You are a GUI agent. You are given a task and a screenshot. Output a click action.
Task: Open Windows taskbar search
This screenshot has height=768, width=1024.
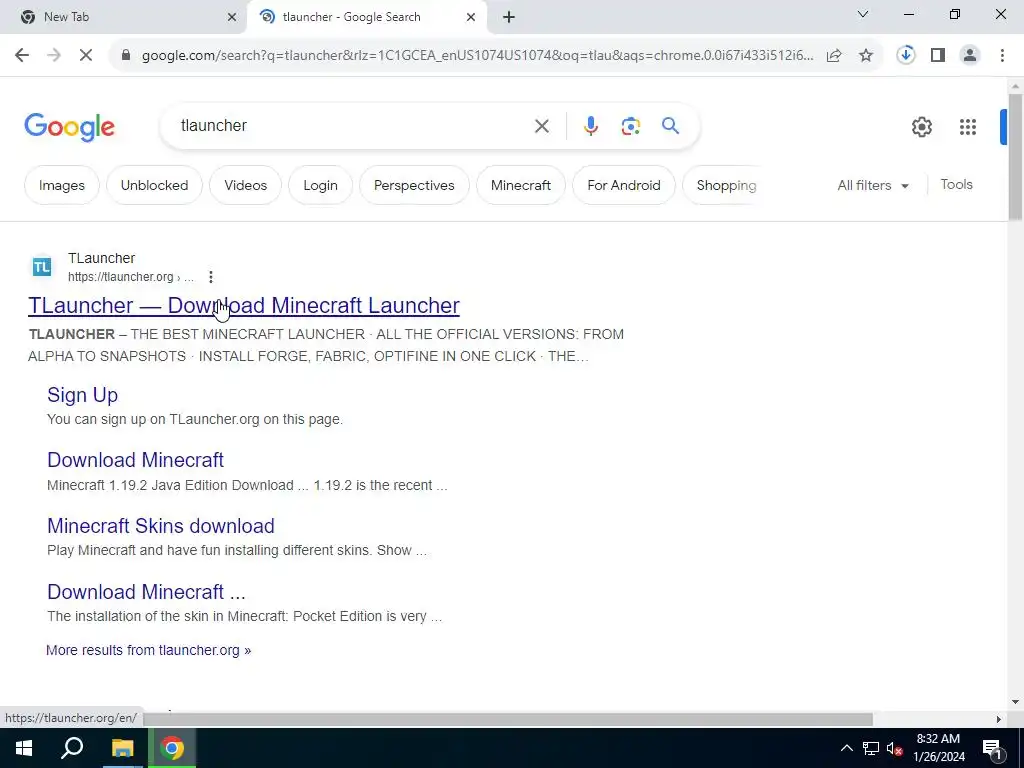[72, 748]
